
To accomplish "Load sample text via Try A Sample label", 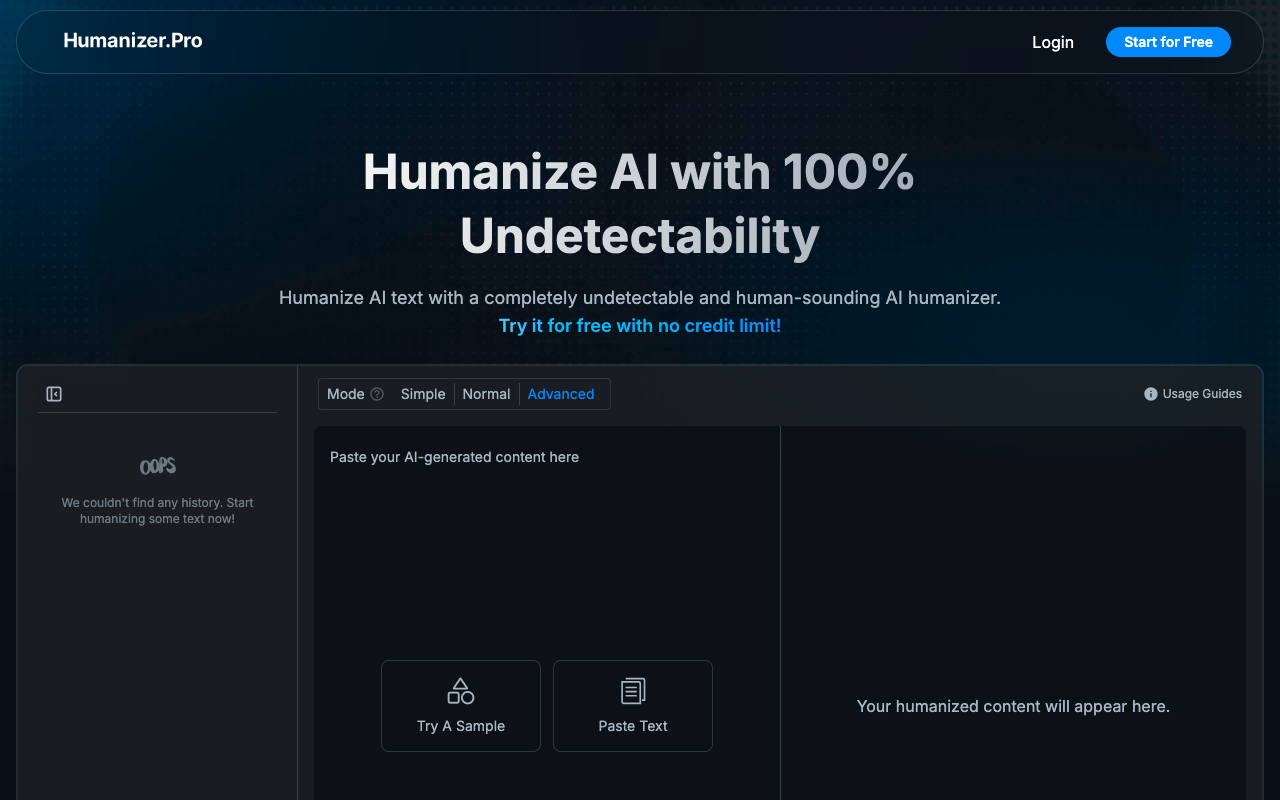I will coord(460,726).
